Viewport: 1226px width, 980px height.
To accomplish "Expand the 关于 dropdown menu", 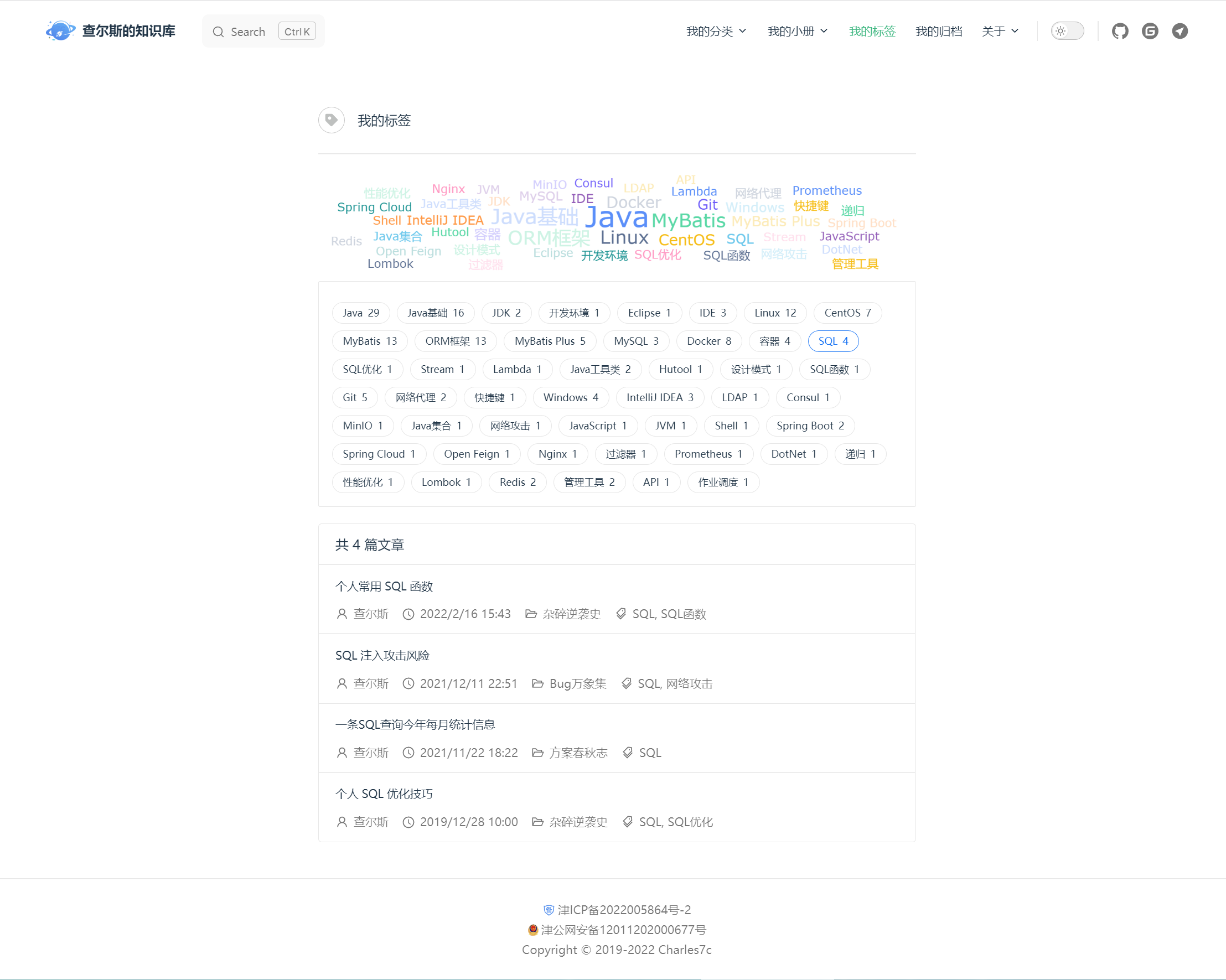I will coord(999,31).
